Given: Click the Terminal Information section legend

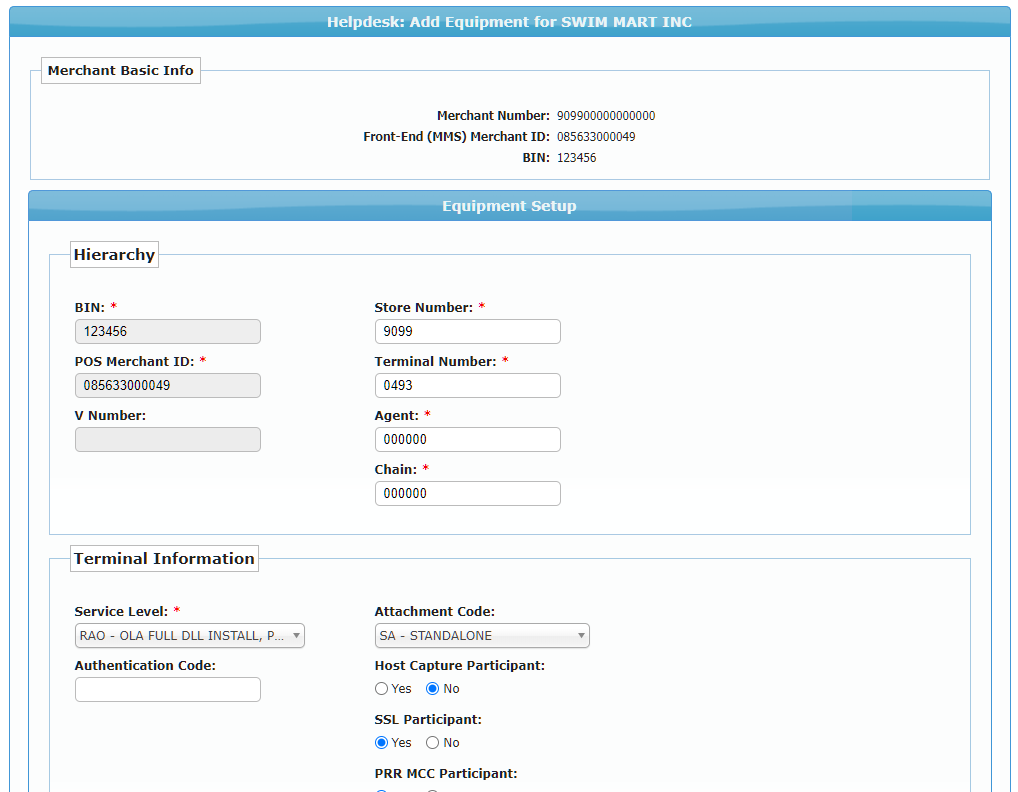Looking at the screenshot, I should pyautogui.click(x=164, y=558).
